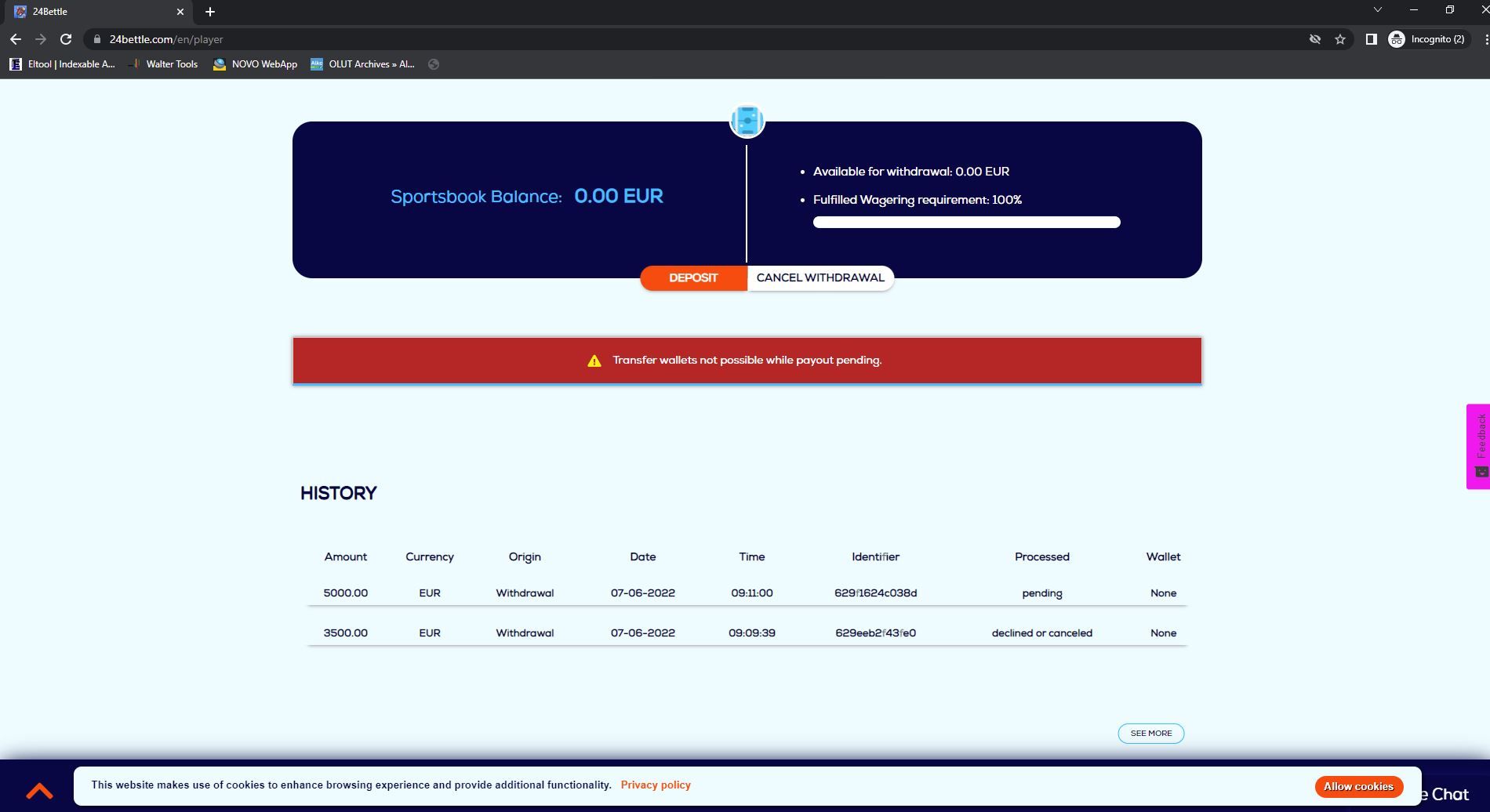Click the 0.00 EUR sportsbook balance value
The height and width of the screenshot is (812, 1490).
619,196
